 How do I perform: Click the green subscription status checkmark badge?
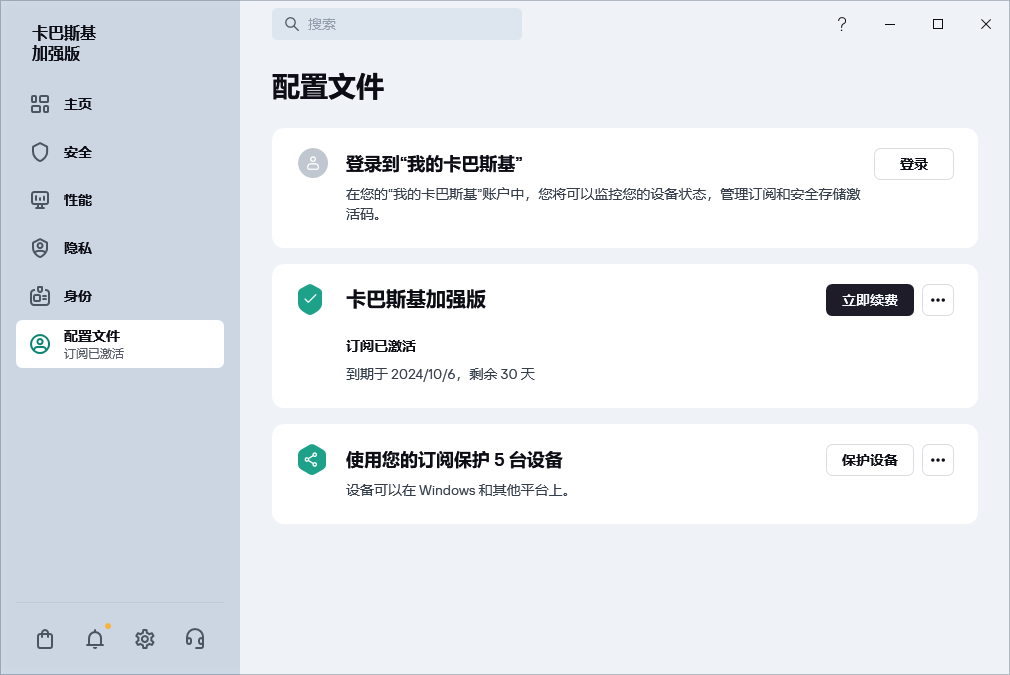(x=311, y=299)
